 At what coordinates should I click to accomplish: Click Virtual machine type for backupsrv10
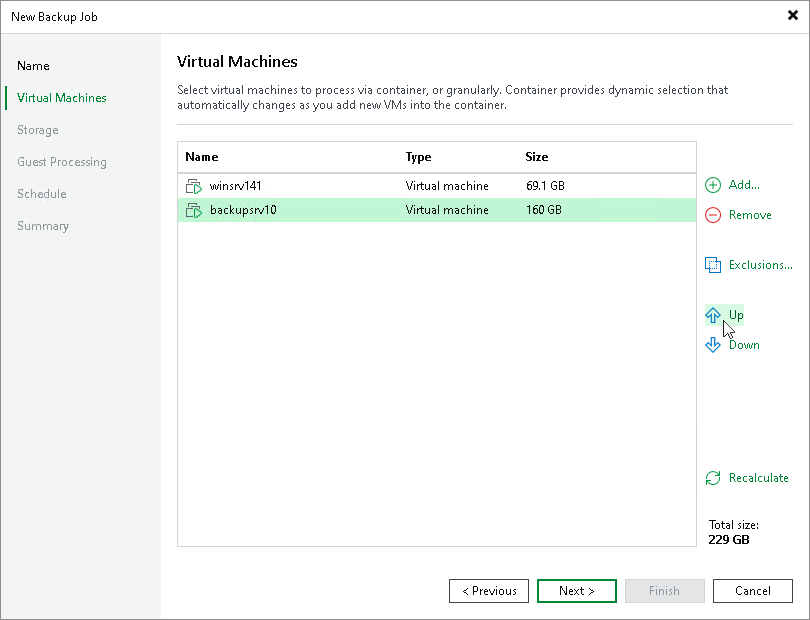pyautogui.click(x=447, y=210)
